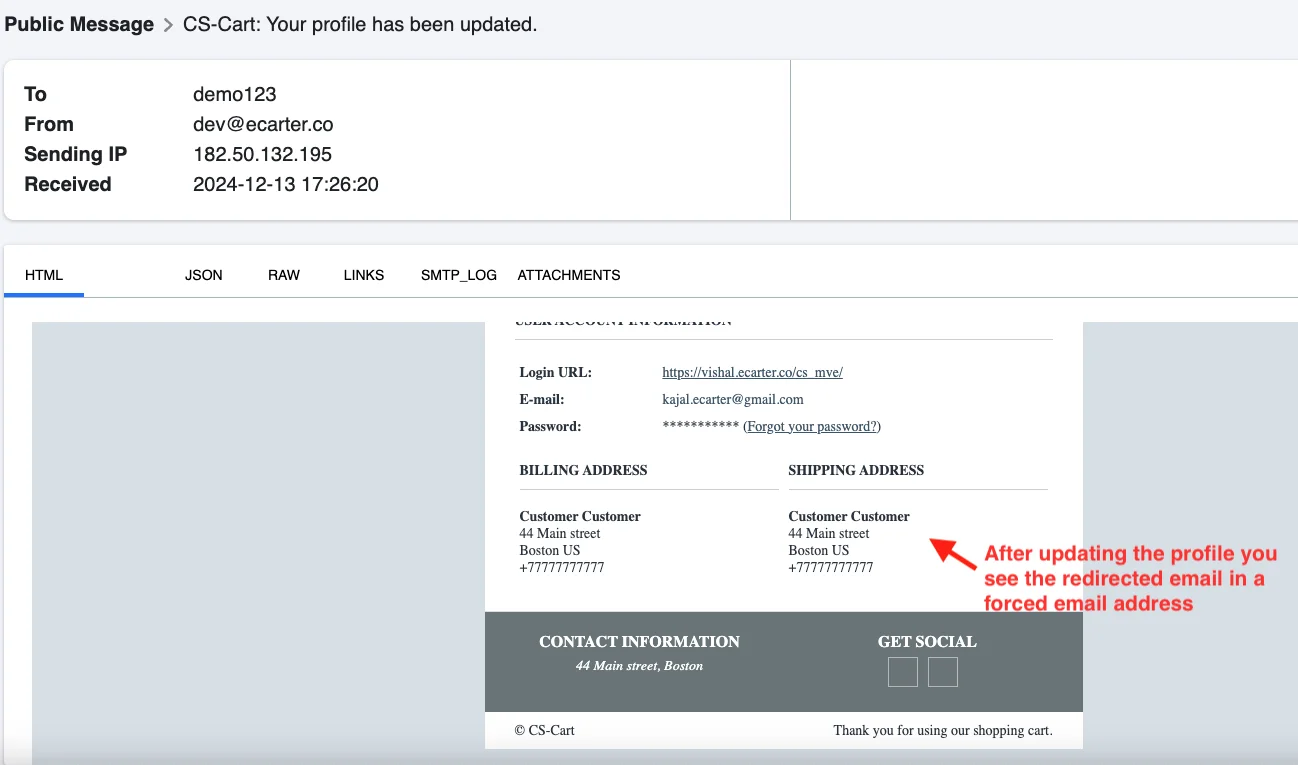This screenshot has width=1298, height=765.
Task: Select the RAW tab
Action: (284, 275)
